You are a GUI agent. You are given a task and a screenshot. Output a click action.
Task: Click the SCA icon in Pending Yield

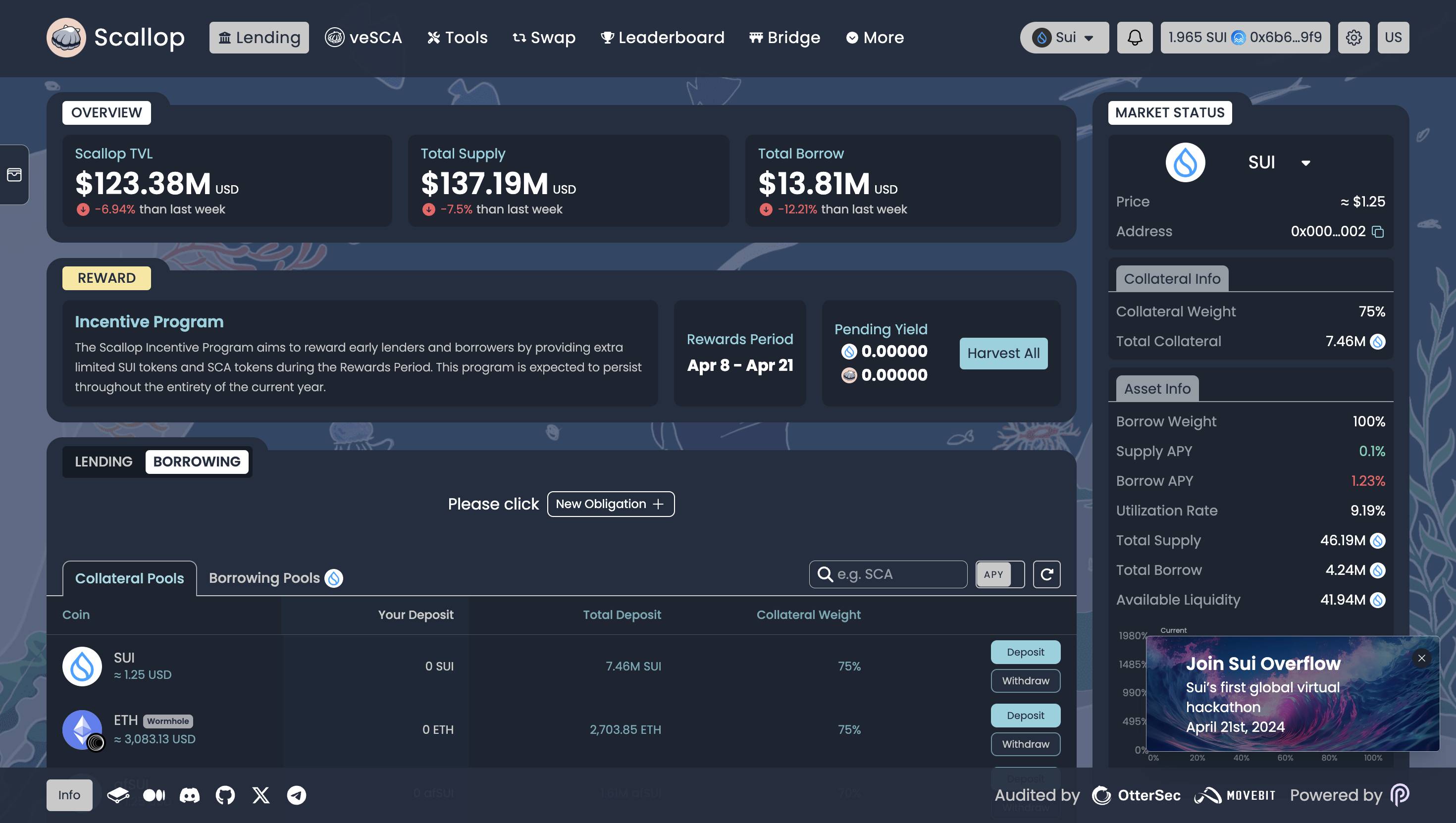point(849,375)
